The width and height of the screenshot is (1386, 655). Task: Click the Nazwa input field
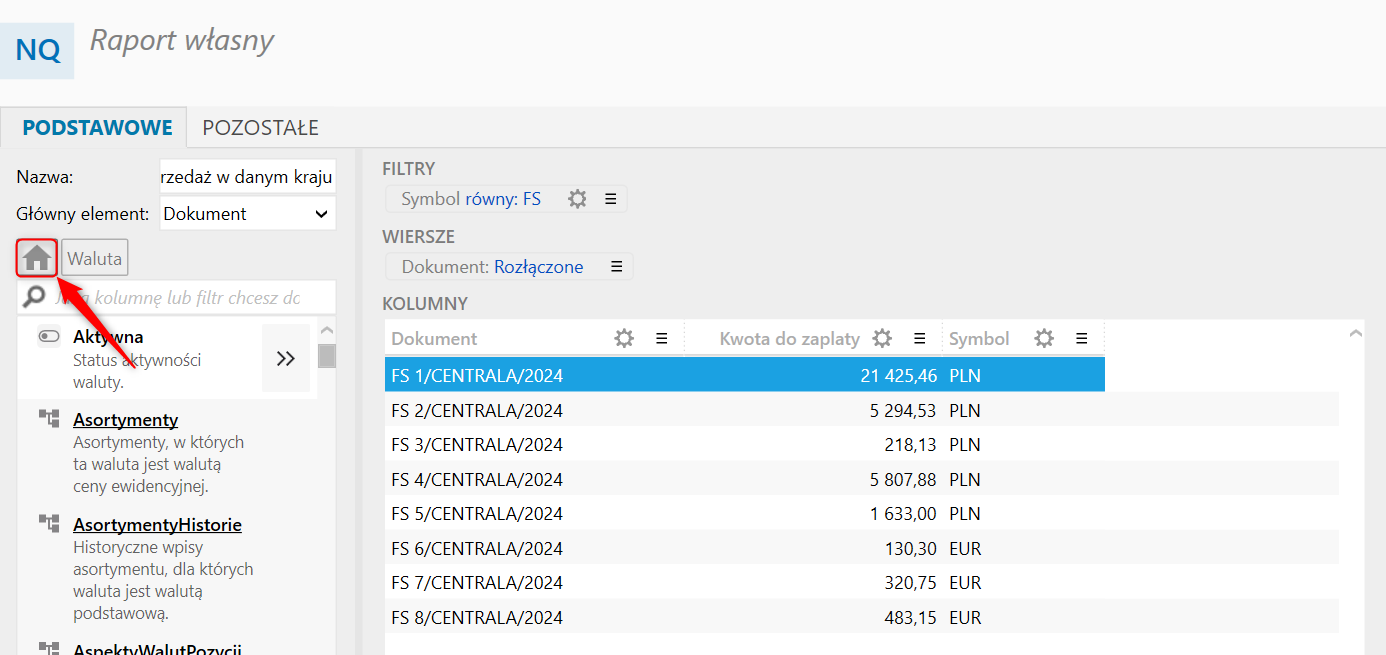(x=247, y=177)
